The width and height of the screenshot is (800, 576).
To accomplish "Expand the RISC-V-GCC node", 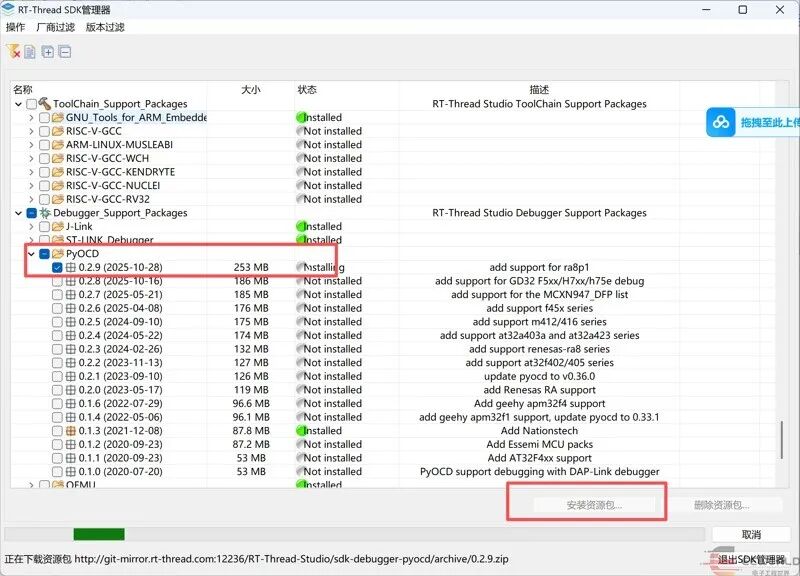I will point(32,131).
